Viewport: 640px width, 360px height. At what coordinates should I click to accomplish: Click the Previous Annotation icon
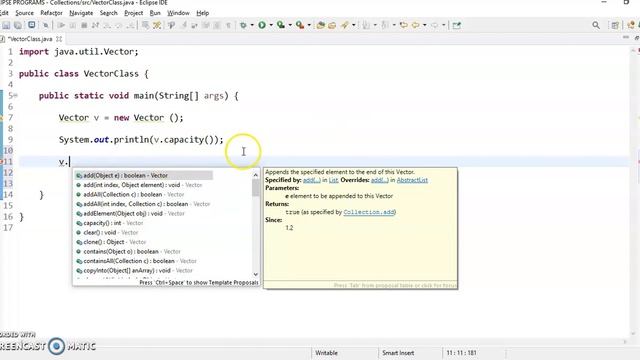pos(385,25)
